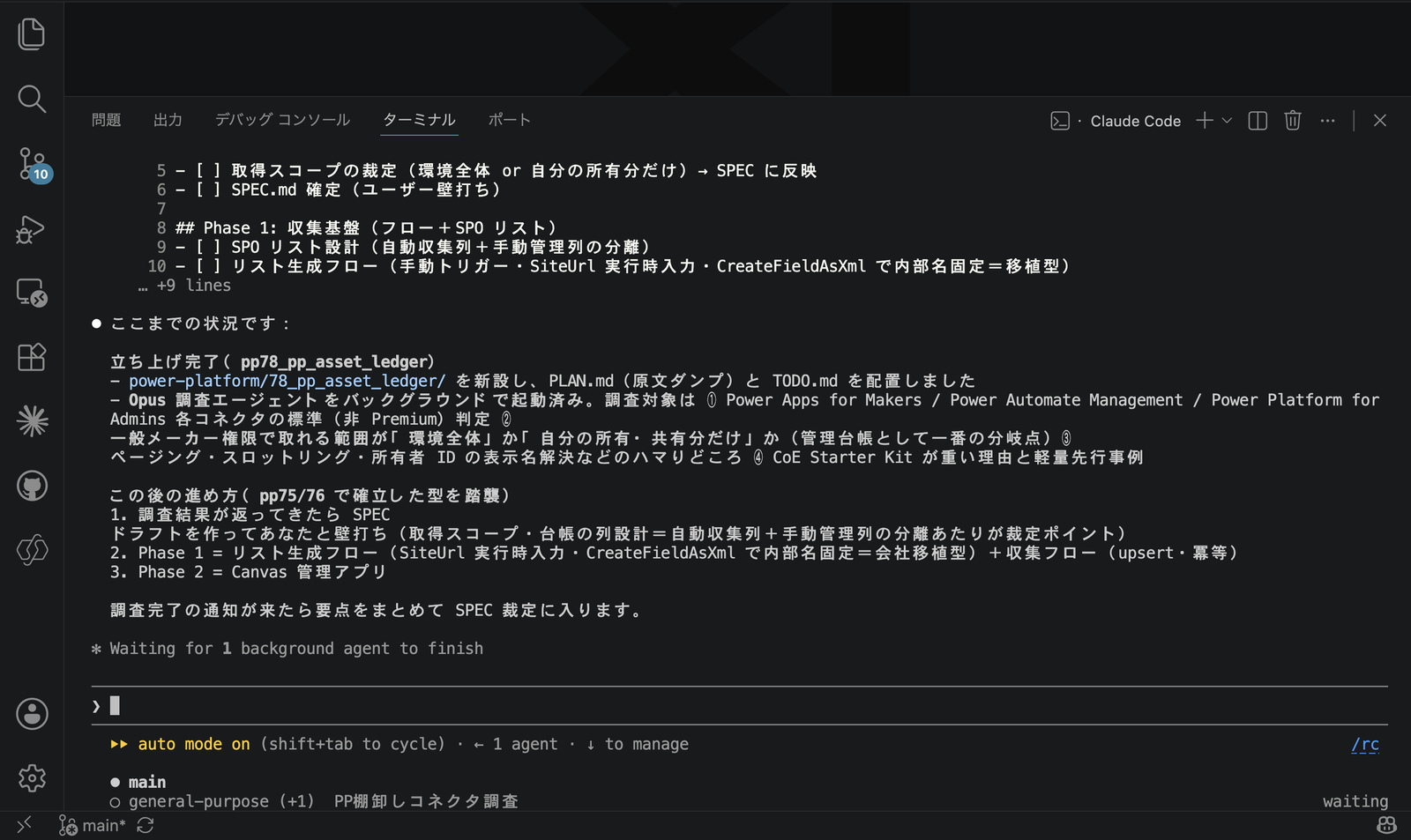Open the Run and Debug view

32,229
